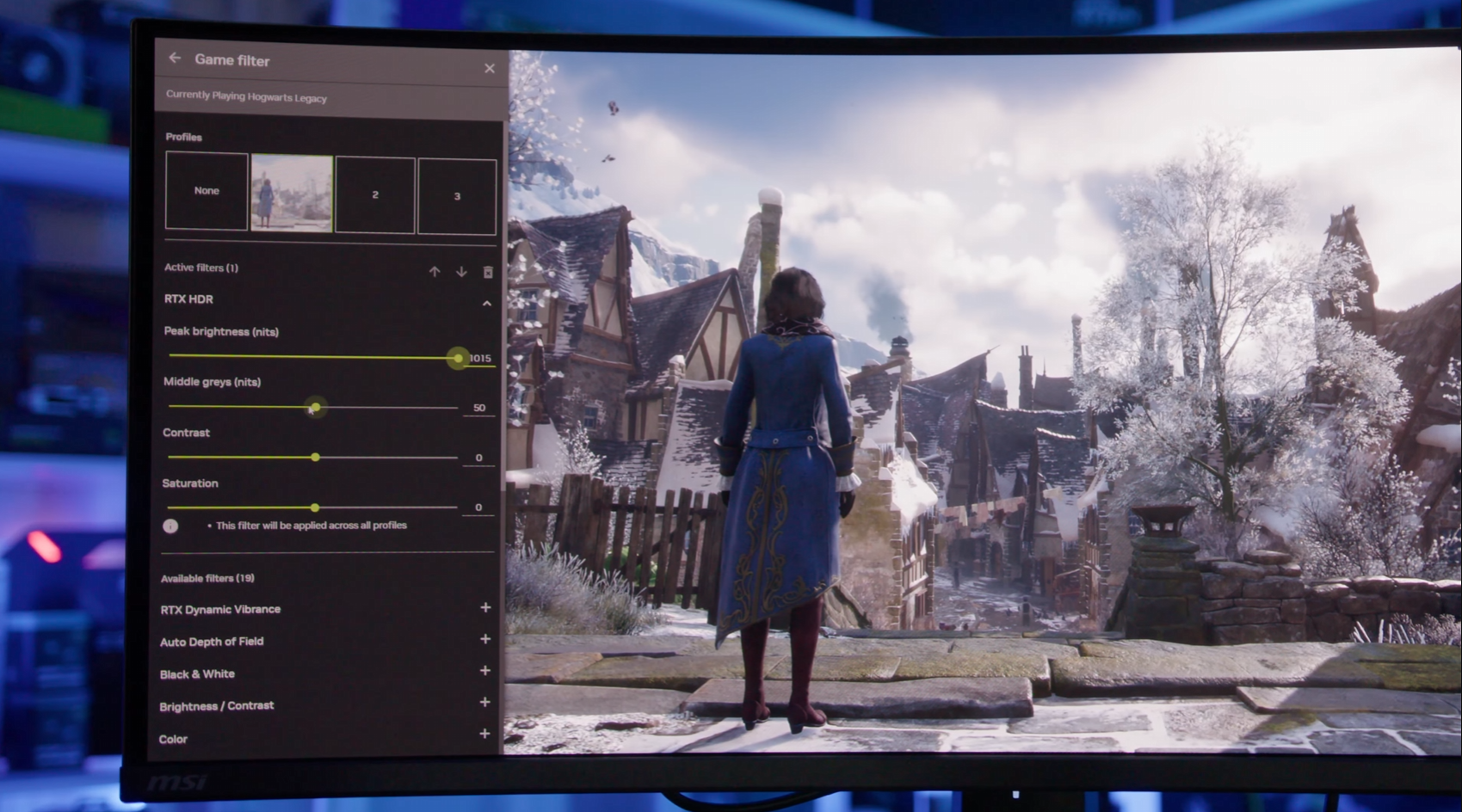Viewport: 1462px width, 812px height.
Task: Delete the active filter with trash icon
Action: click(488, 273)
